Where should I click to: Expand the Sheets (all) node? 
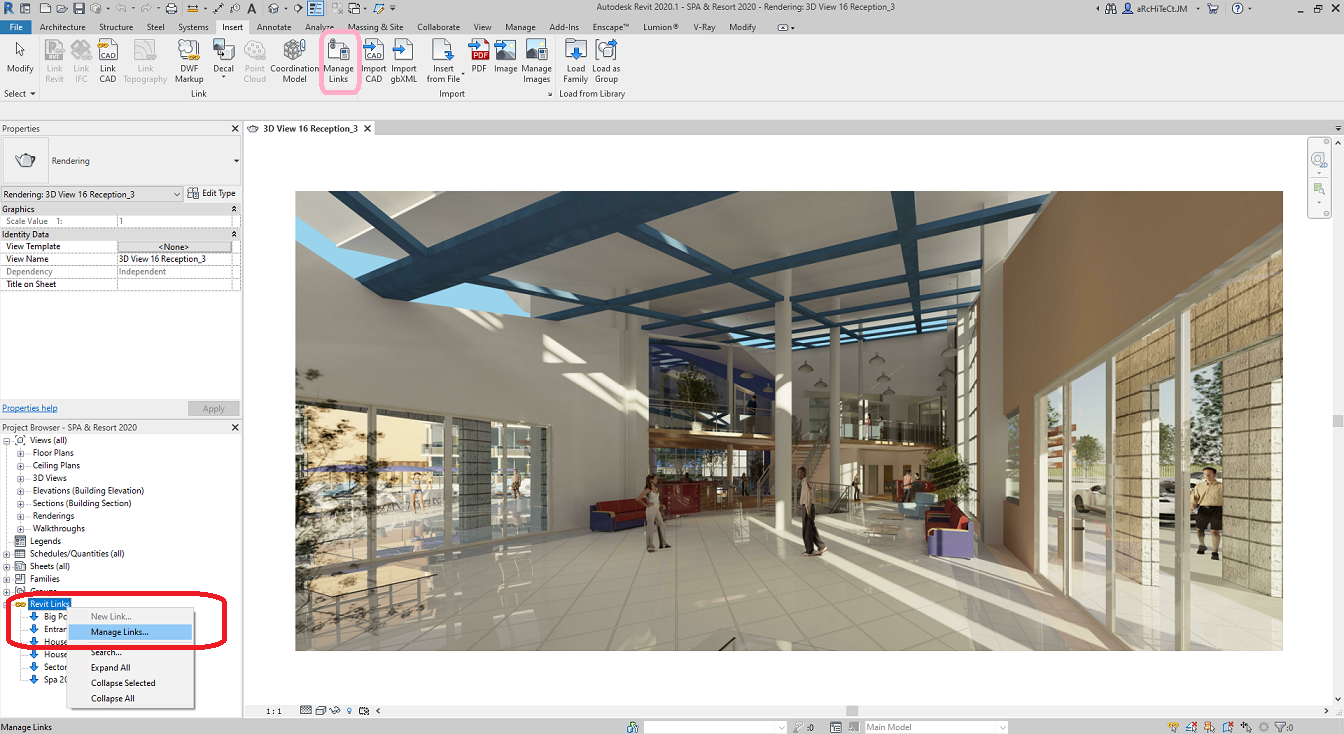pyautogui.click(x=8, y=566)
